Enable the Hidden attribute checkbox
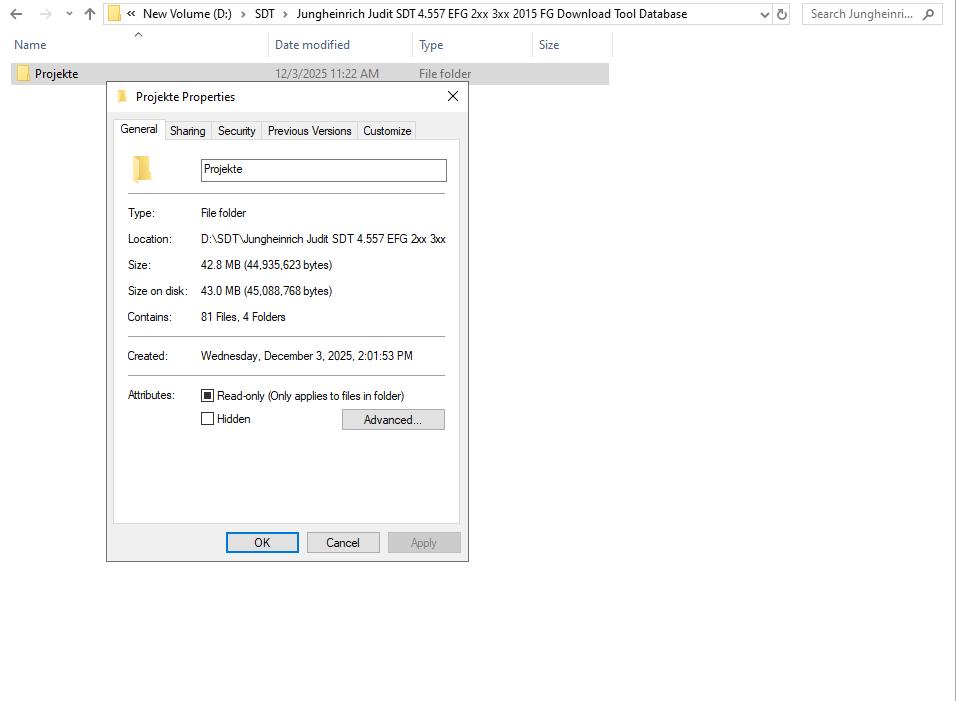This screenshot has height=701, width=956. click(207, 419)
